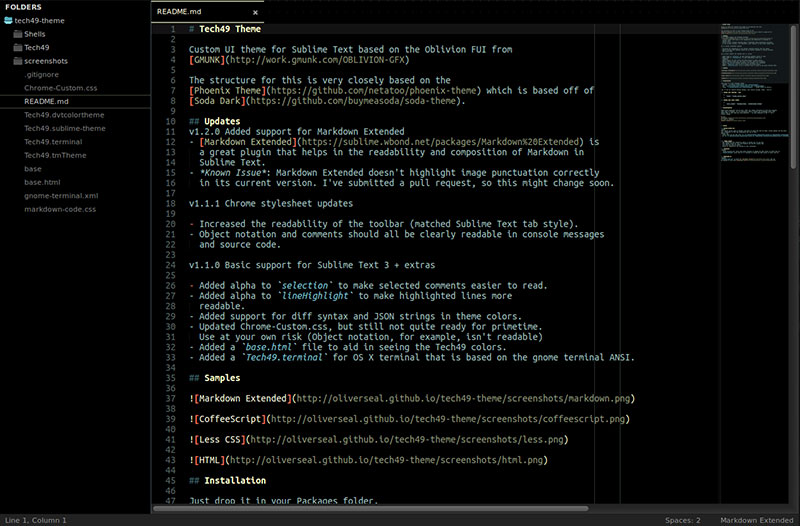Place cursor in the '# Tech49 Theme' heading

tap(225, 29)
